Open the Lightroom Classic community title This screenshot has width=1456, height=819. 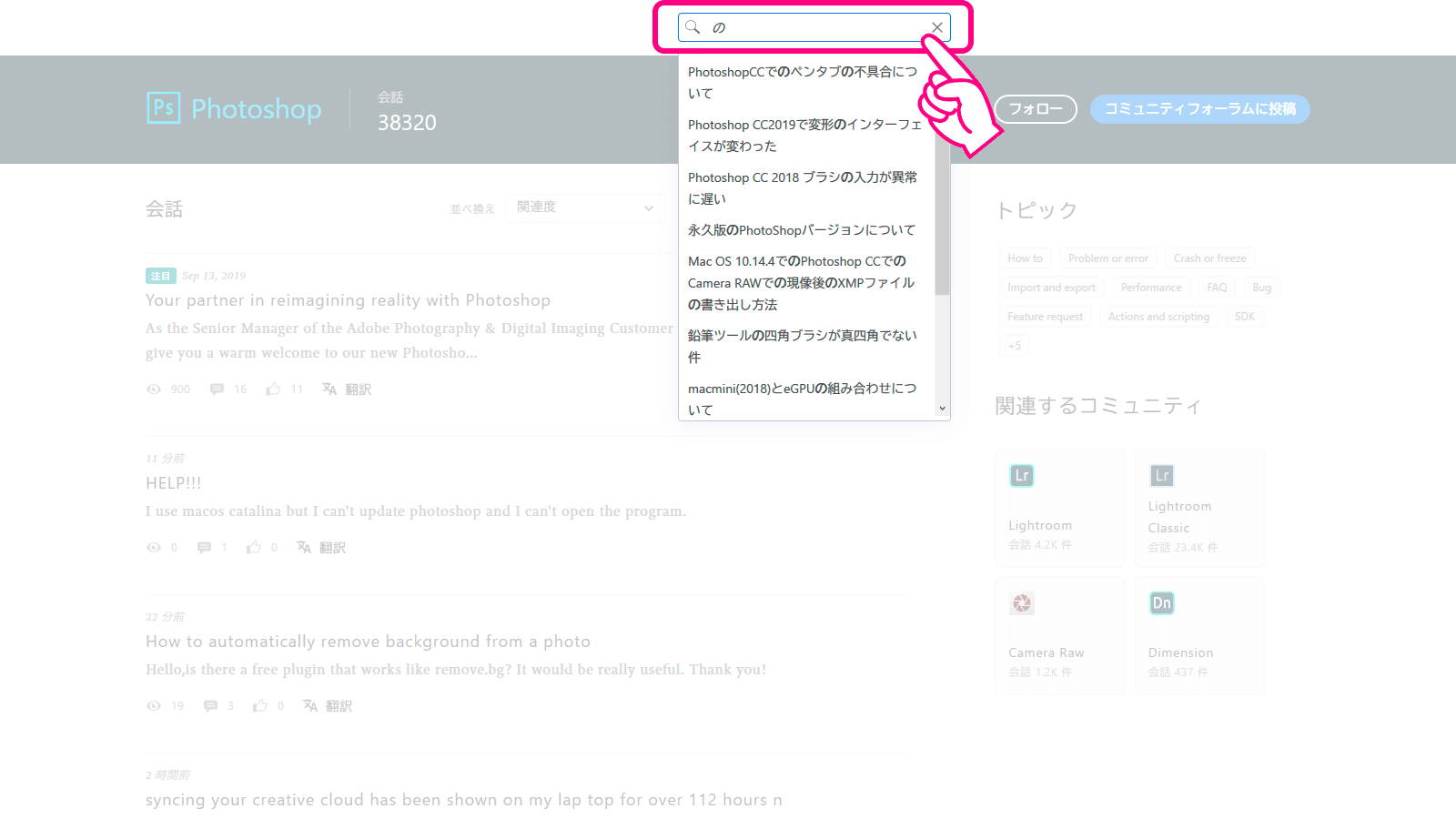point(1179,517)
